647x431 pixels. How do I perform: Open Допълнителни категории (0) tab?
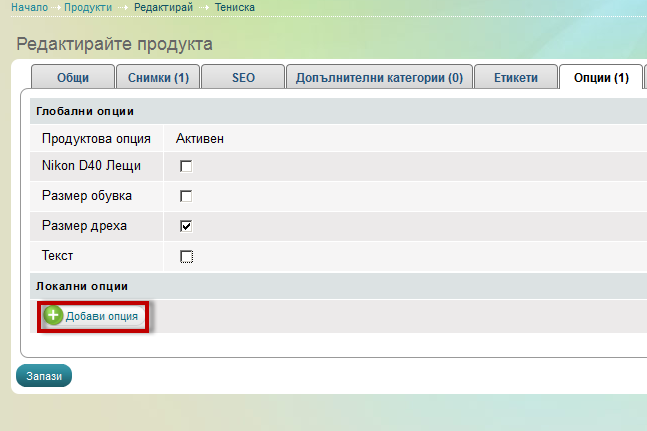point(379,78)
